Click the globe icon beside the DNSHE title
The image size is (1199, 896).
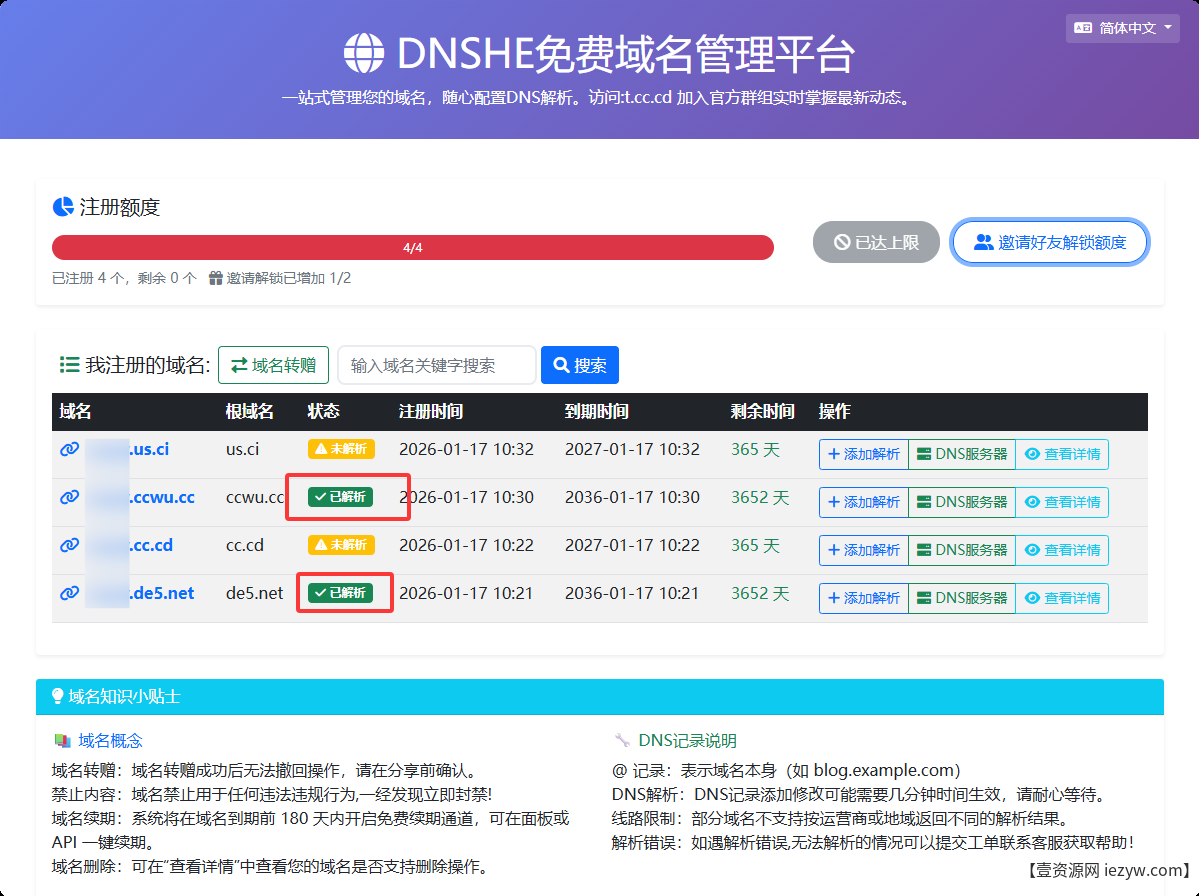(x=364, y=52)
